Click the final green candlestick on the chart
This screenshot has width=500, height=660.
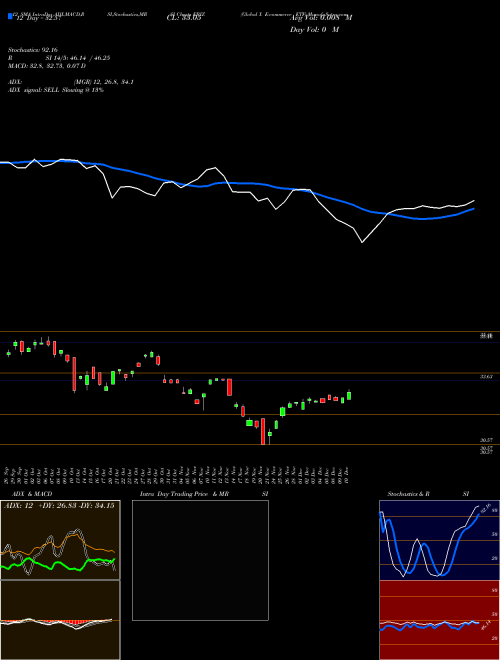click(349, 396)
